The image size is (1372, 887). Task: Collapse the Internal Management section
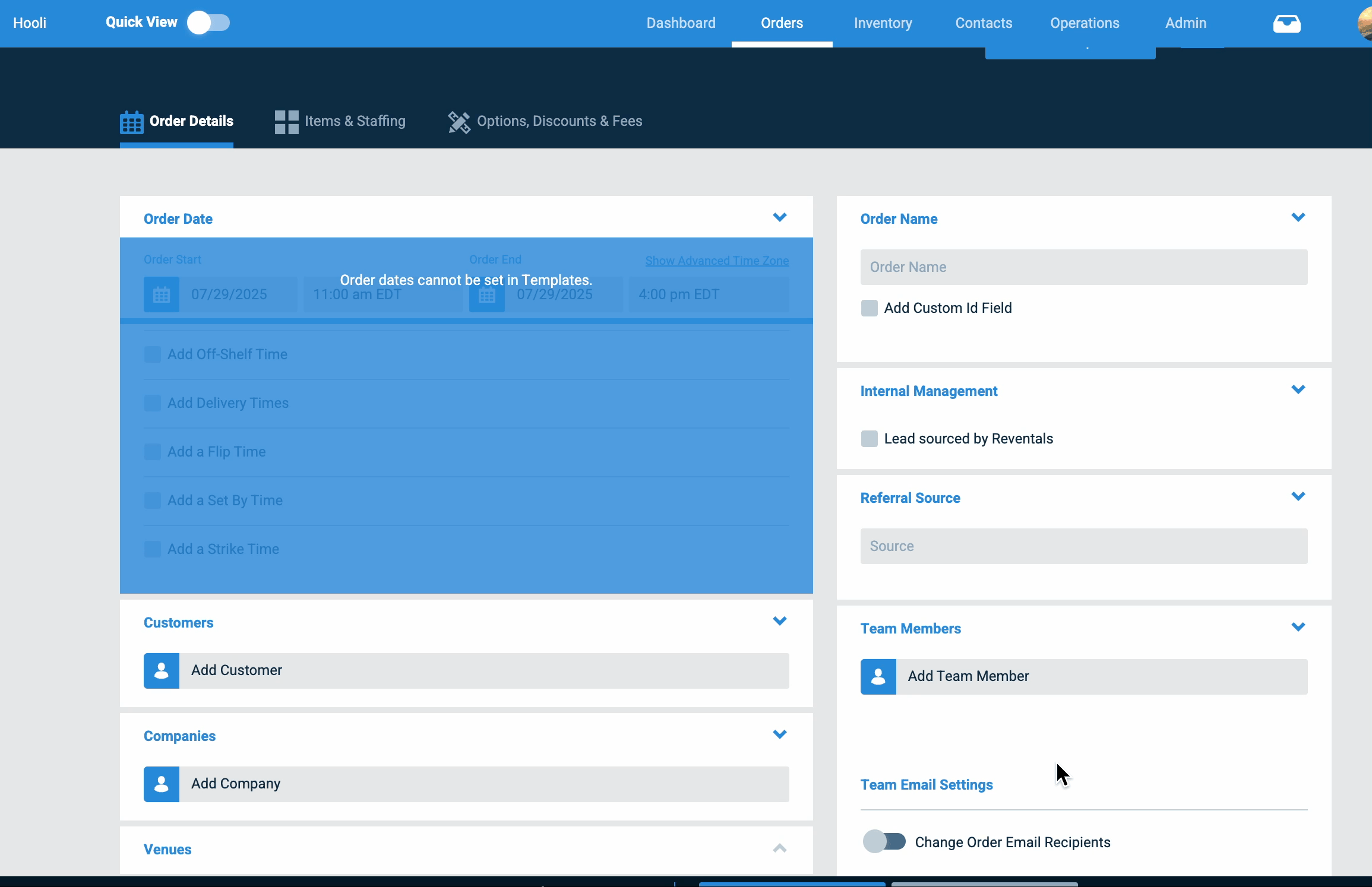(x=1298, y=389)
